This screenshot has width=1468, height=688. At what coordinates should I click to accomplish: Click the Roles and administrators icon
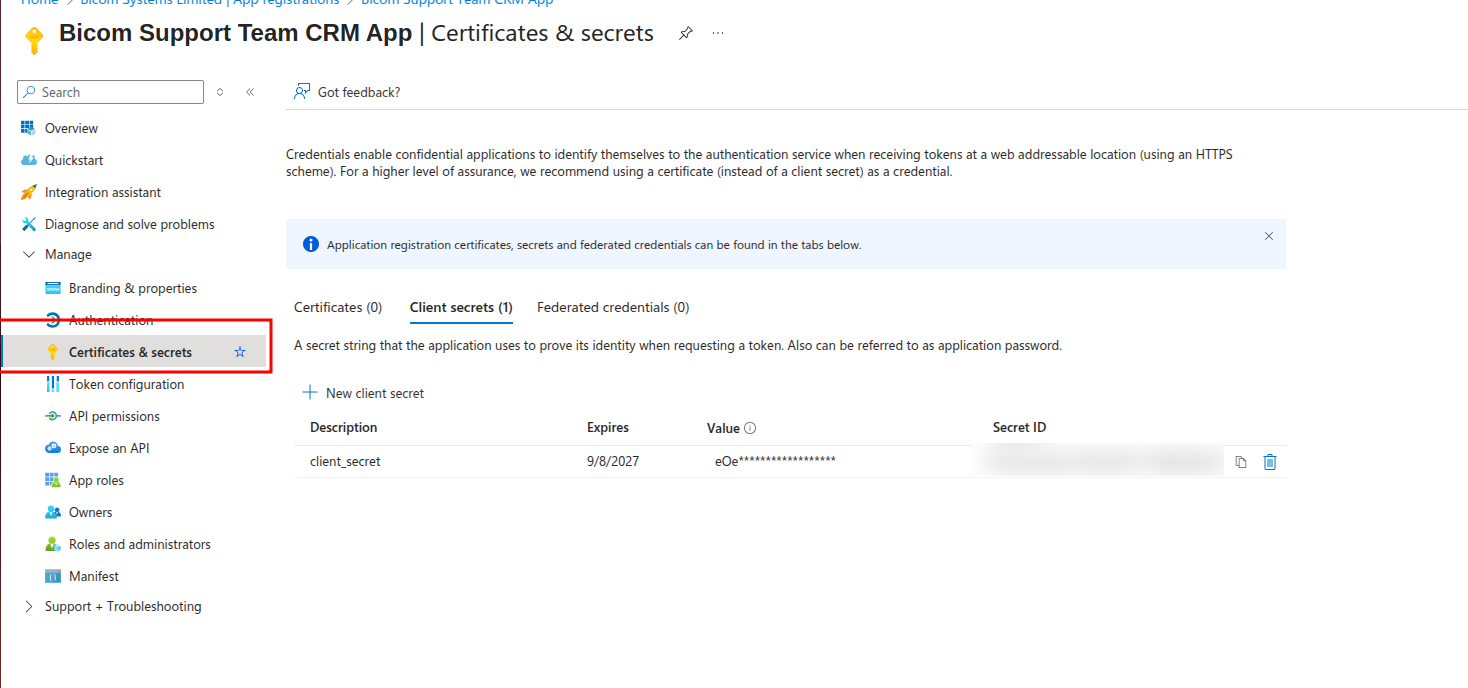53,544
